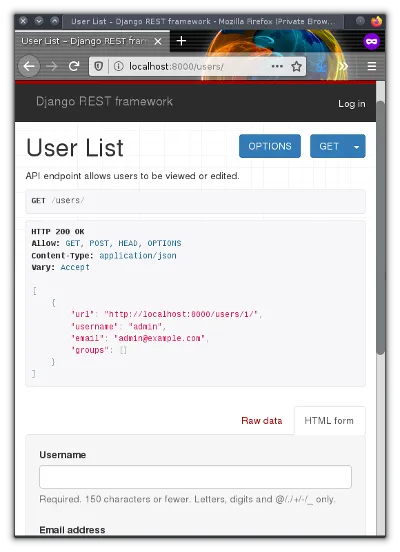Image resolution: width=400 pixels, height=552 pixels.
Task: Click the page vertical scrollbar thumb
Action: 380,227
